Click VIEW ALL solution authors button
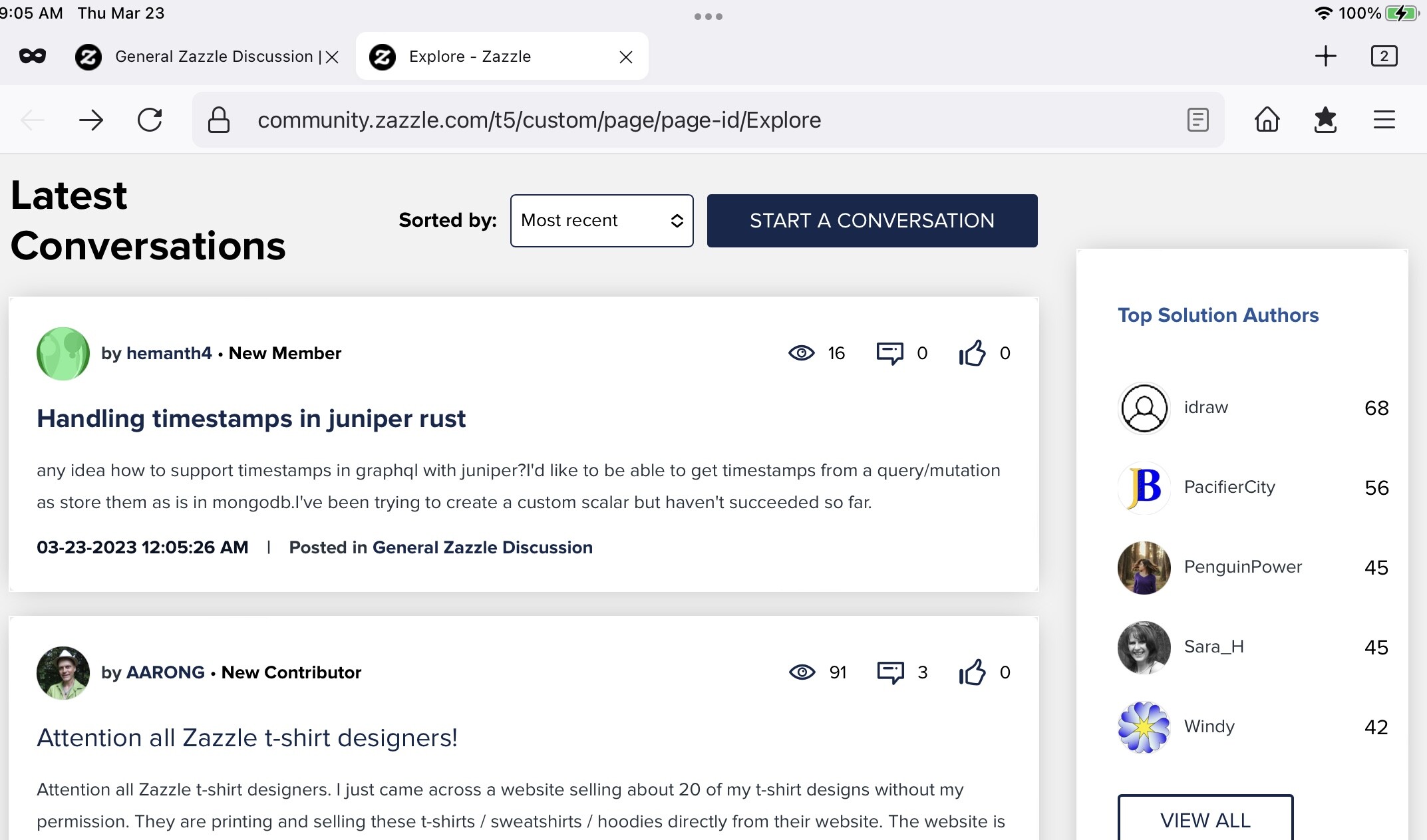 click(x=1205, y=819)
